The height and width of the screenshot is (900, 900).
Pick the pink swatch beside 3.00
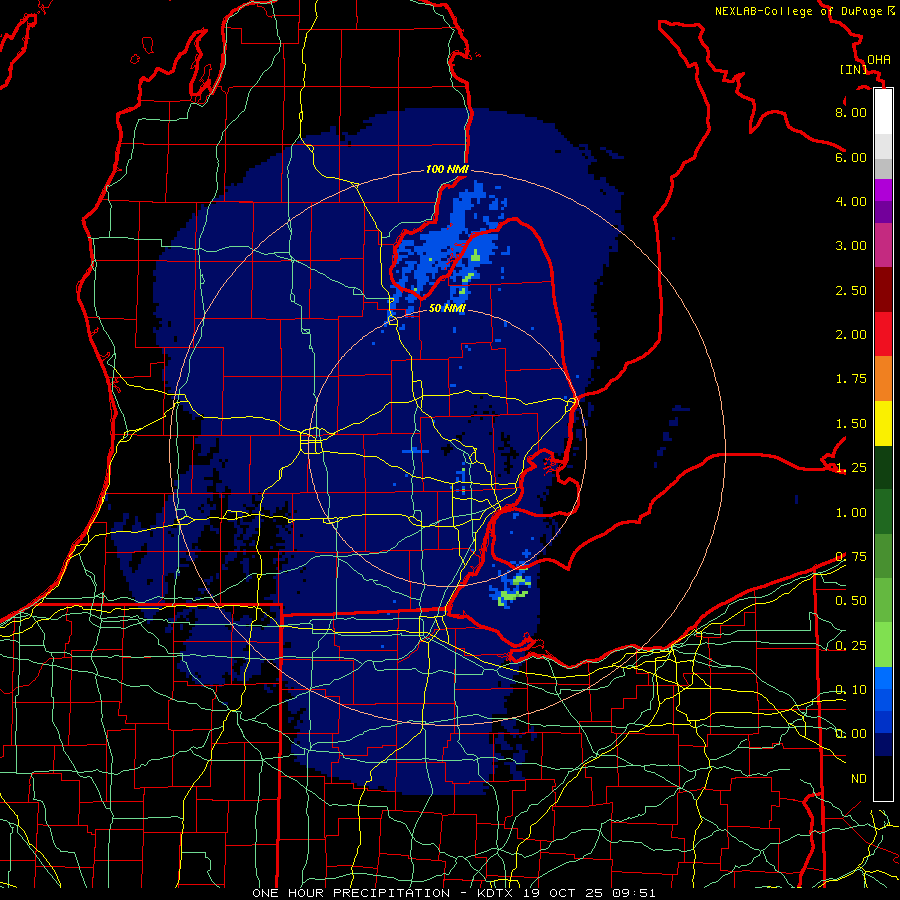[883, 245]
